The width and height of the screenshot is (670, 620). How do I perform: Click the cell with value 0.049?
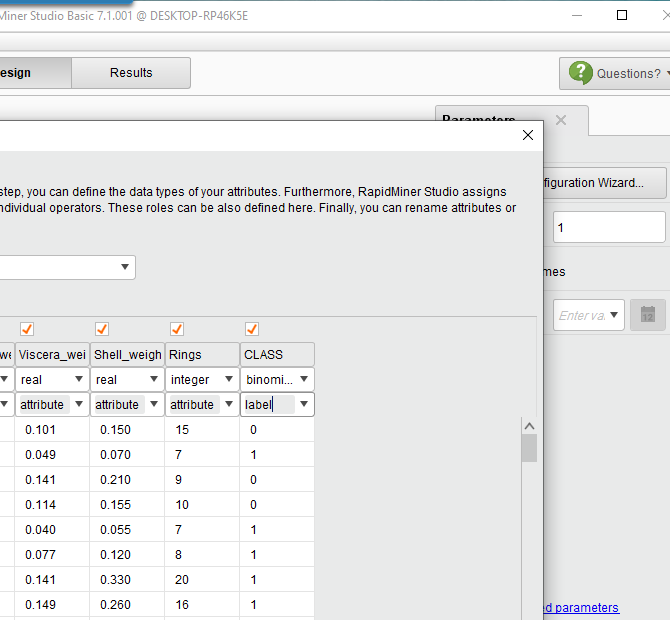(x=52, y=454)
